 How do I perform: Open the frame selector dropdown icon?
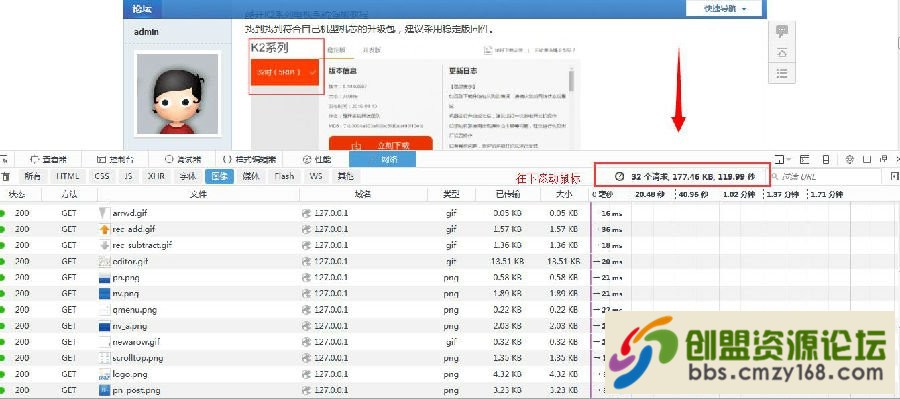[x=782, y=159]
